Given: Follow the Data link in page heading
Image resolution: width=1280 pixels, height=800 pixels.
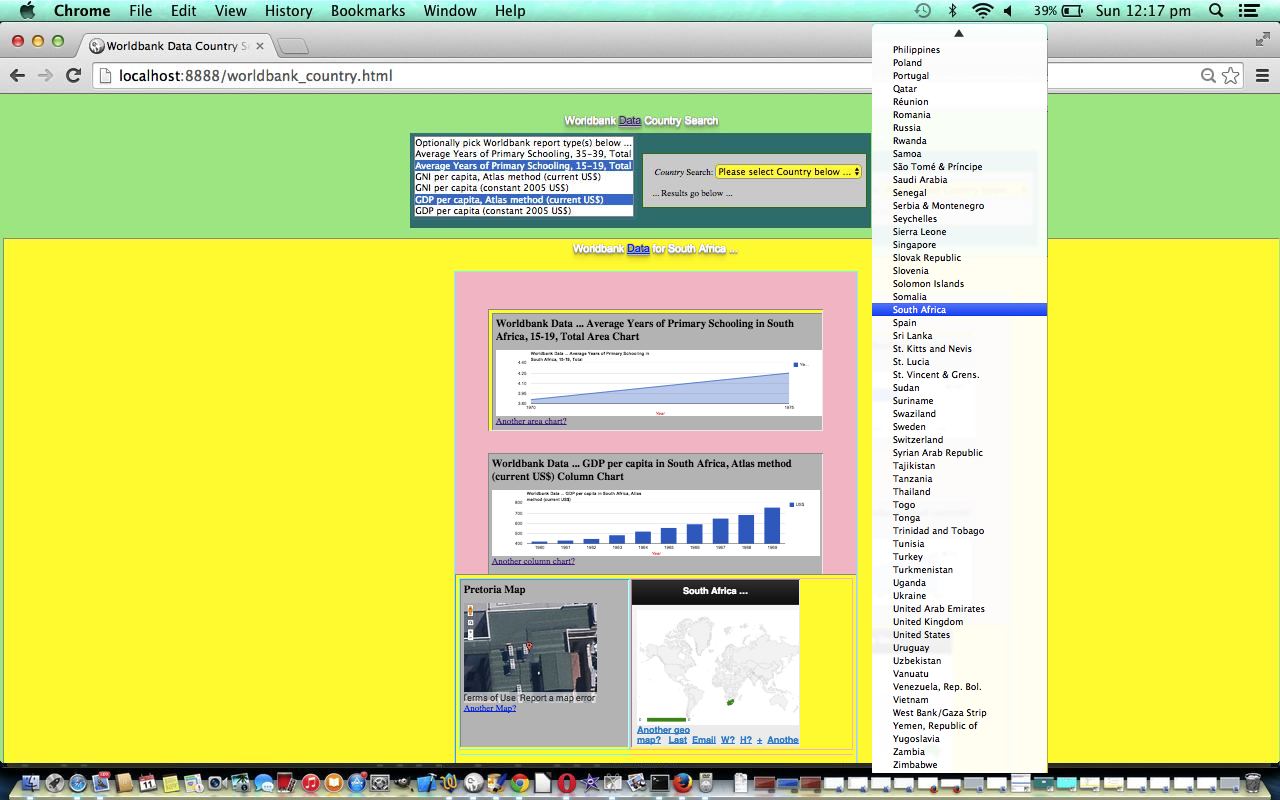Looking at the screenshot, I should tap(629, 121).
